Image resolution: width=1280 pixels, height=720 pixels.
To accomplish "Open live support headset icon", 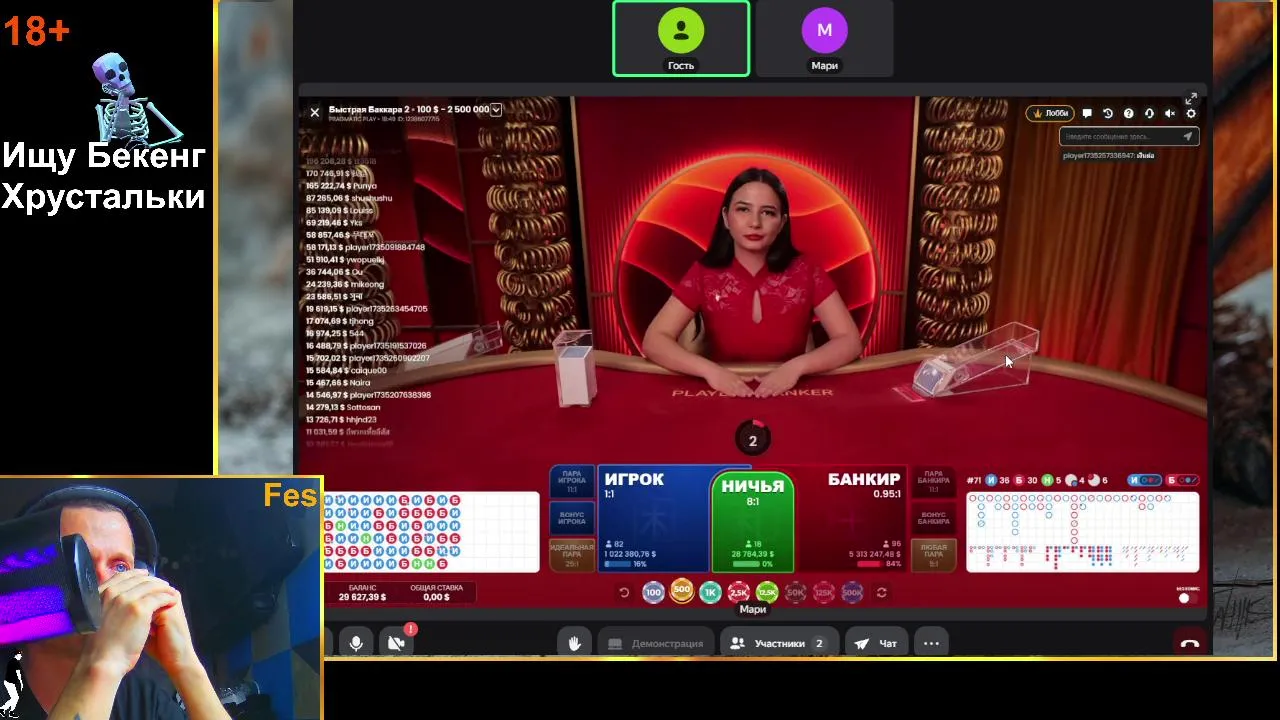I will pos(1149,113).
